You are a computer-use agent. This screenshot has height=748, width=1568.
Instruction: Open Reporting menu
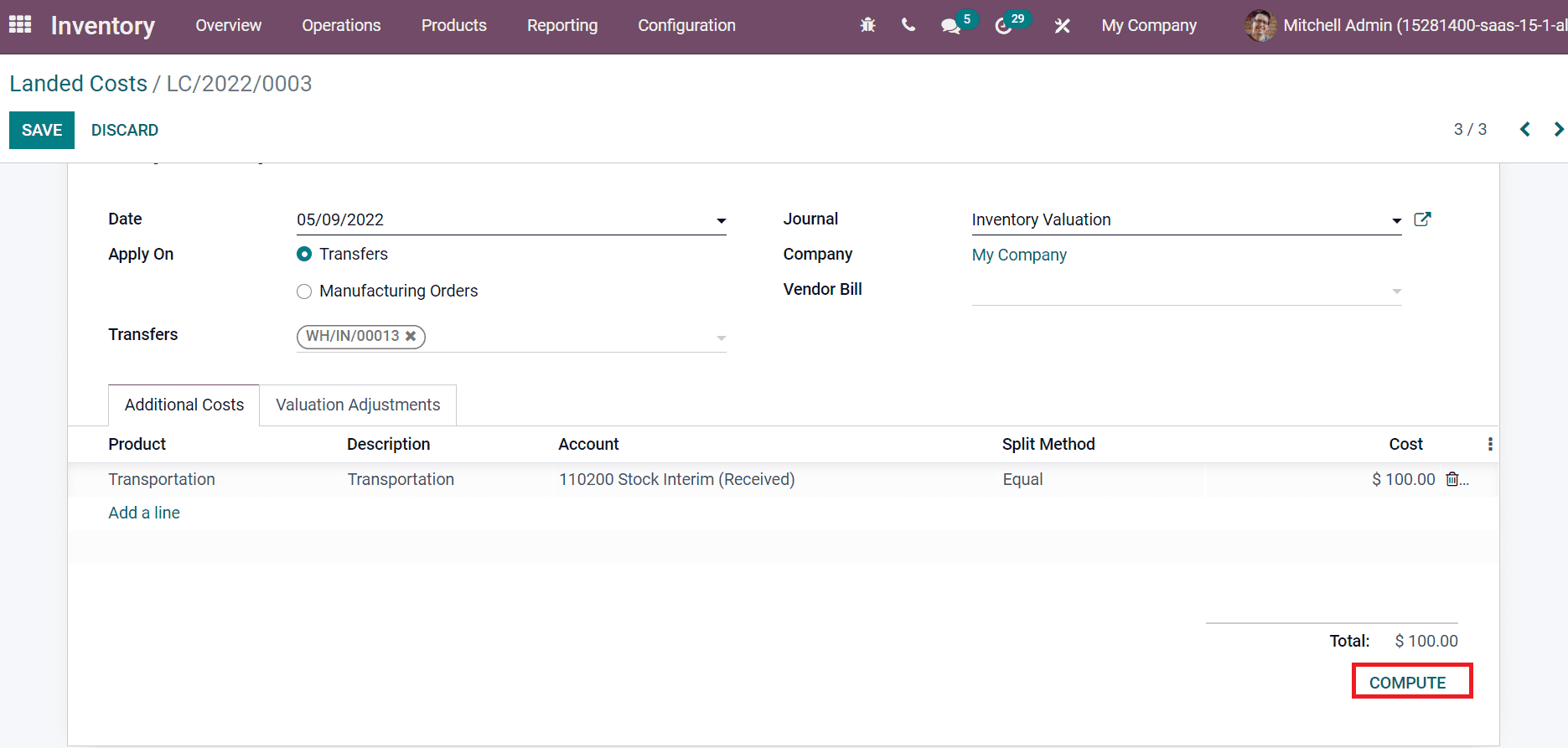tap(562, 25)
